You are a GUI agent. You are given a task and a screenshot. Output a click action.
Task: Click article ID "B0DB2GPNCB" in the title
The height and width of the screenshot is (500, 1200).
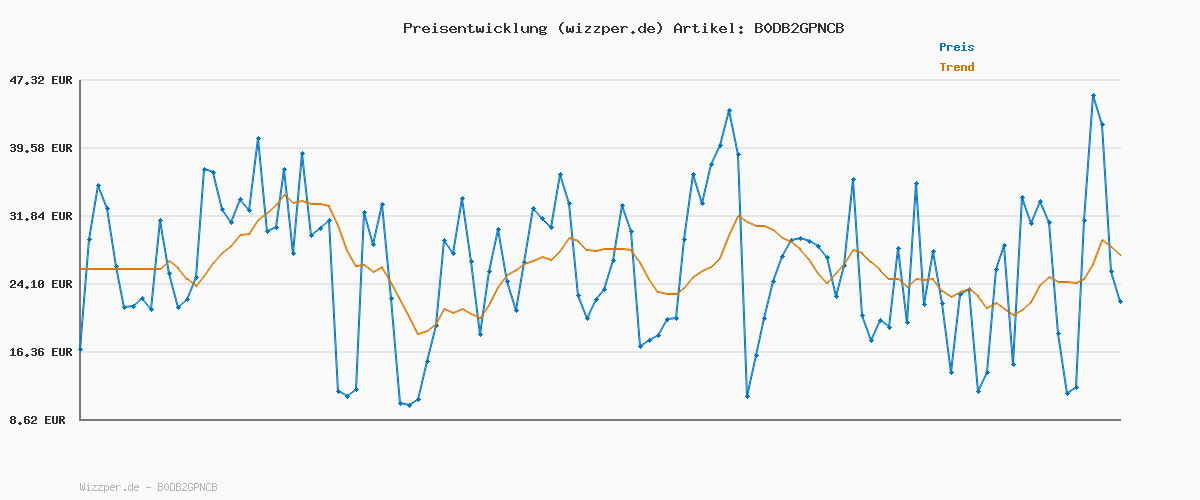click(x=798, y=28)
